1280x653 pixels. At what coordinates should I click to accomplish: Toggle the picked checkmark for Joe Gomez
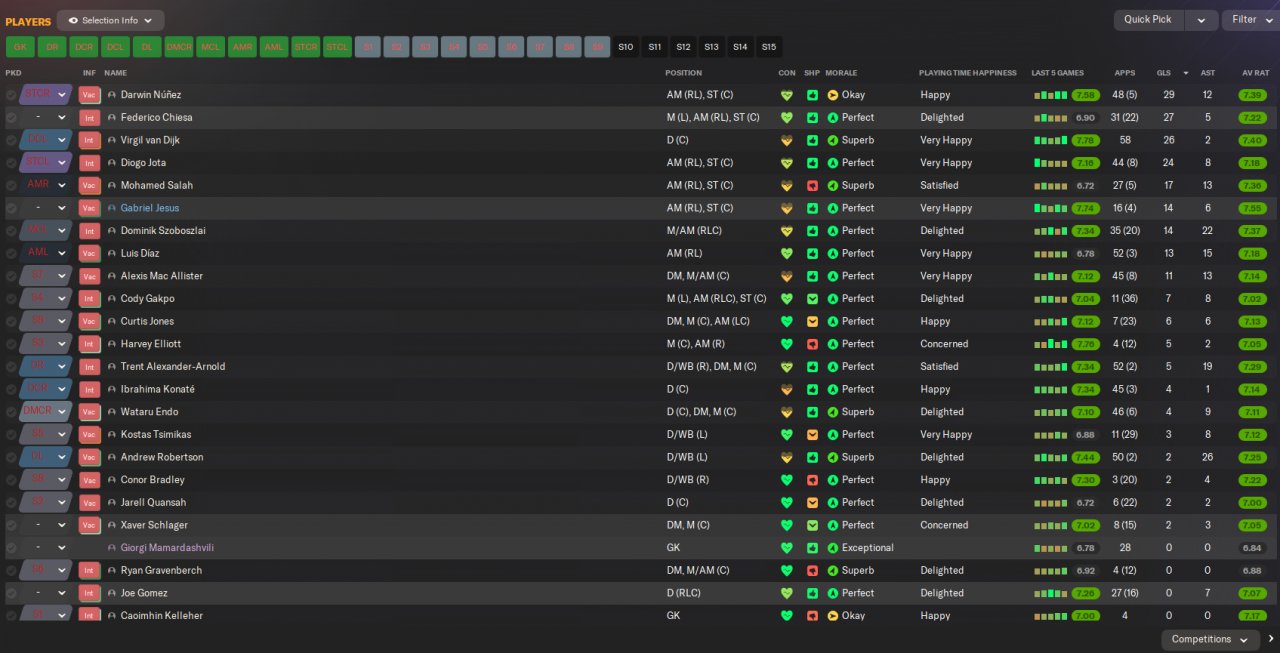[11, 593]
